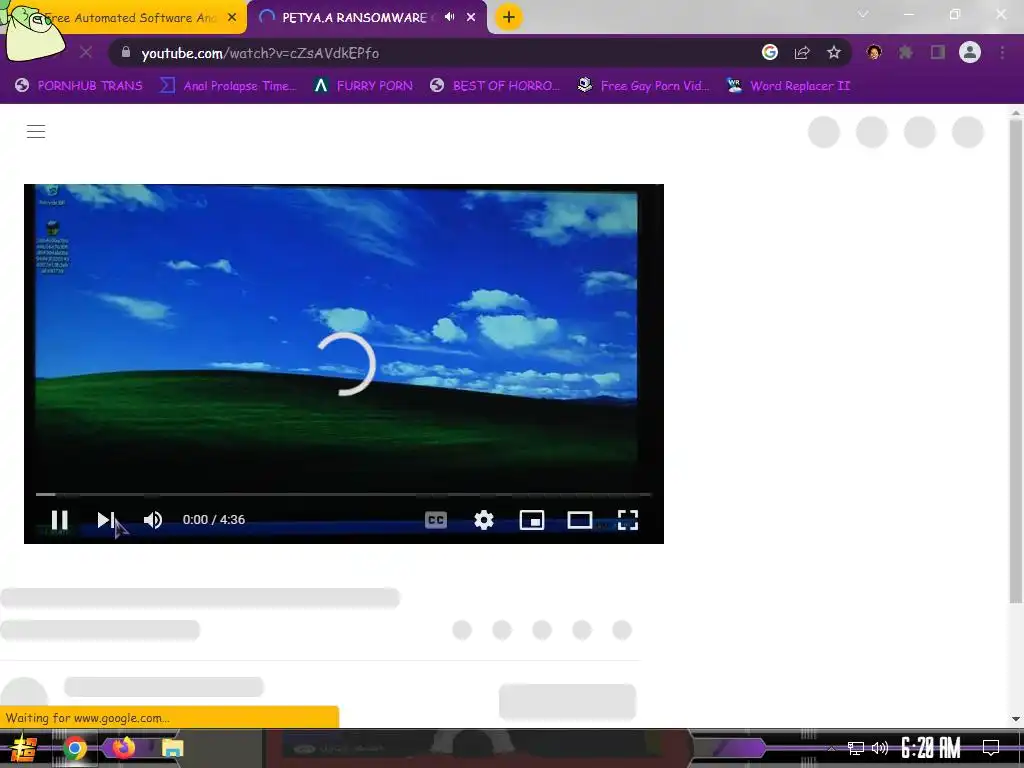Switch to theater mode
The width and height of the screenshot is (1024, 768).
[580, 520]
